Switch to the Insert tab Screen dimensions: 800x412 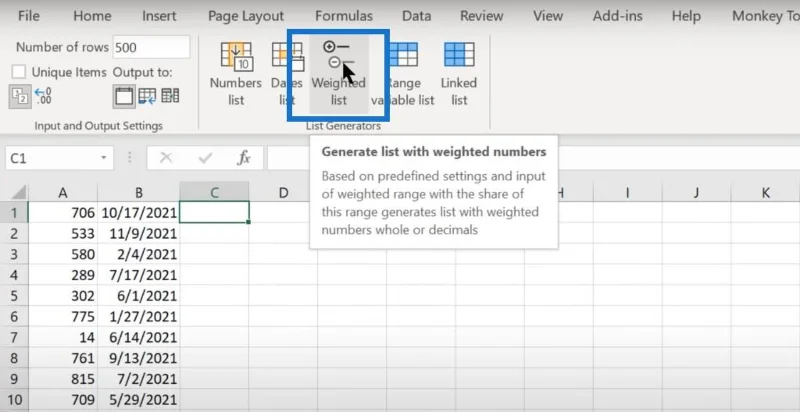tap(159, 16)
